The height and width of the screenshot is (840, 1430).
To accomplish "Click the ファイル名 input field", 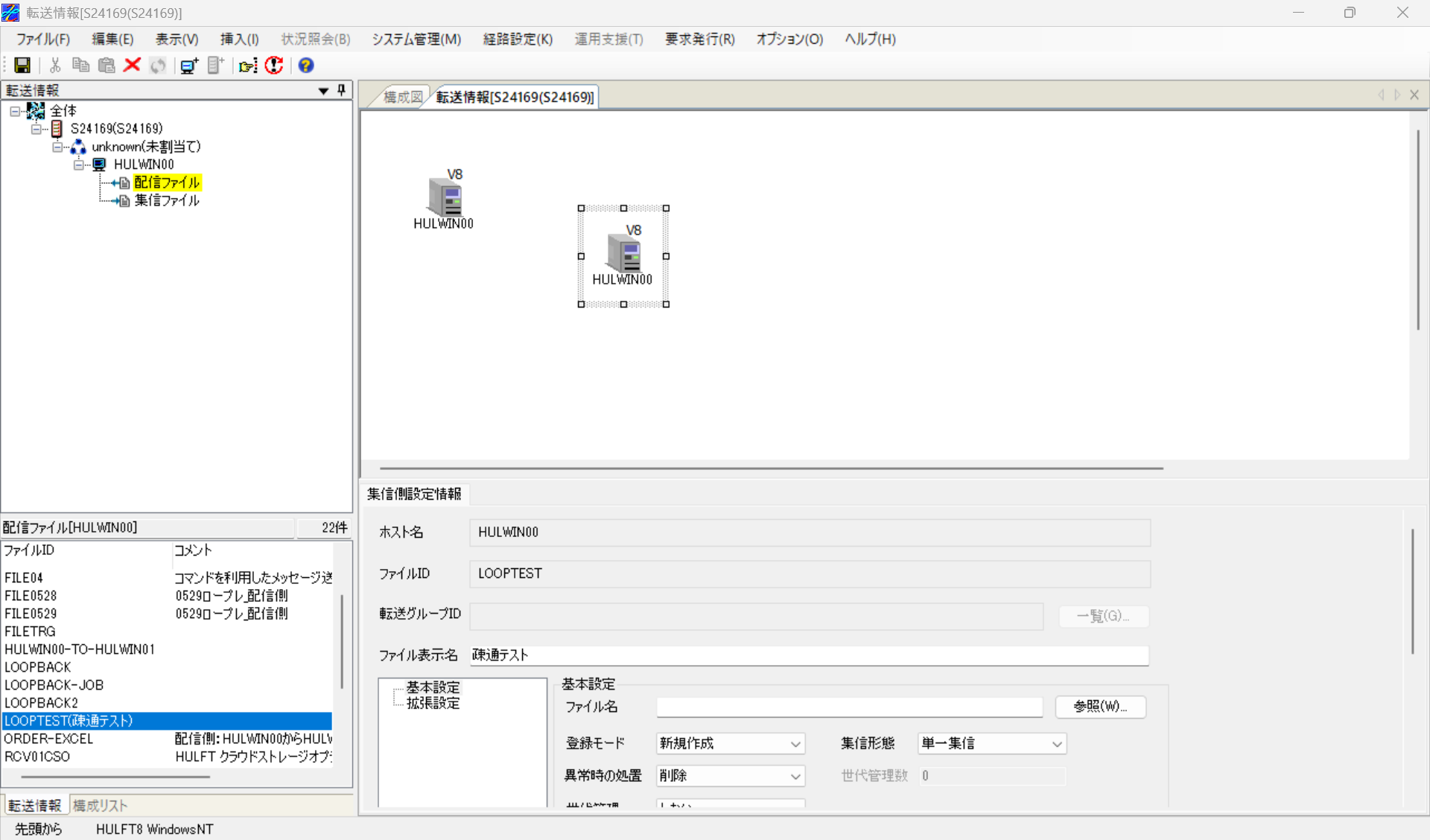I will 849,707.
